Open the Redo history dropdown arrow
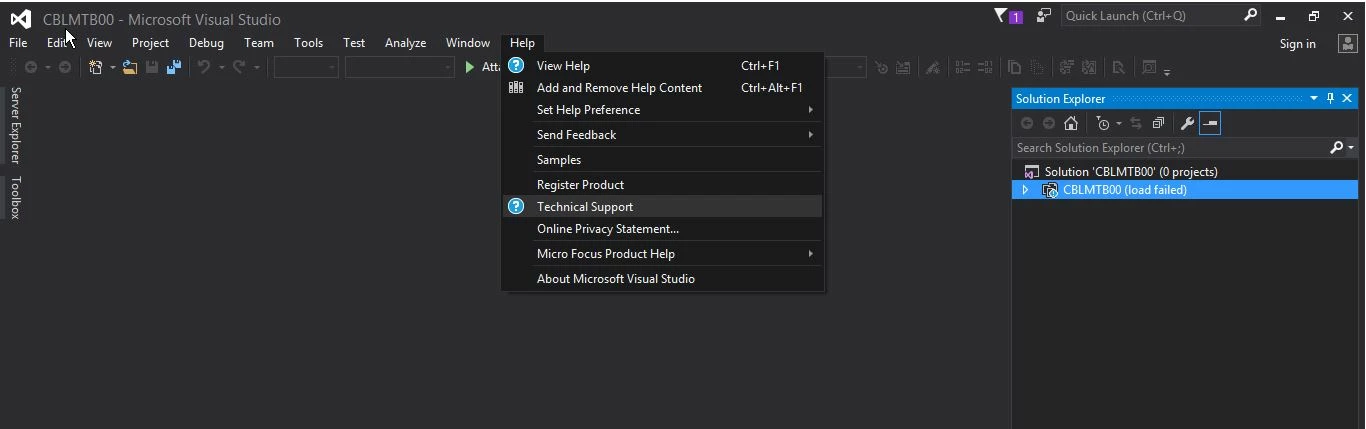 [256, 68]
